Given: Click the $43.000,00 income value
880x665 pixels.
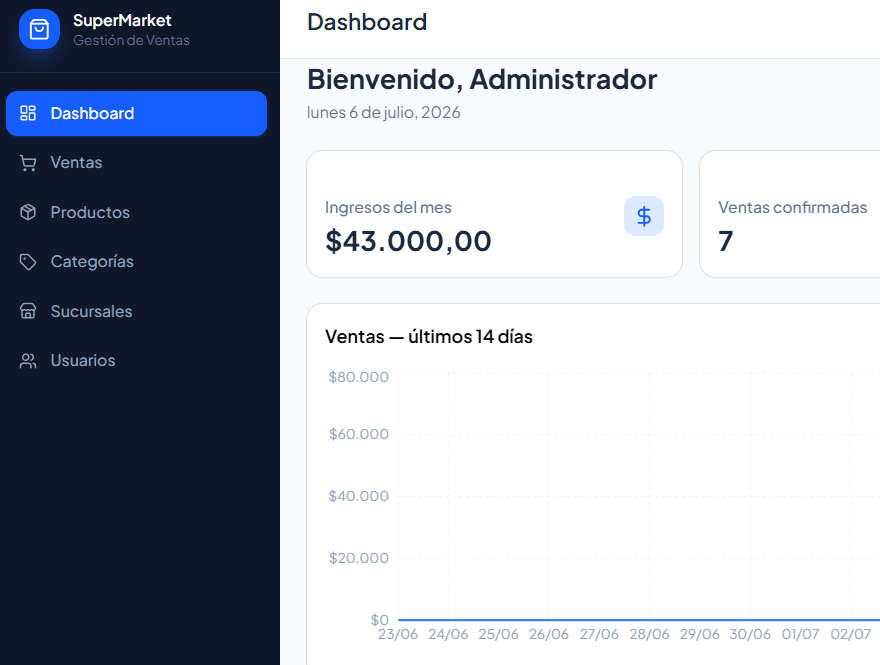Looking at the screenshot, I should pos(409,241).
